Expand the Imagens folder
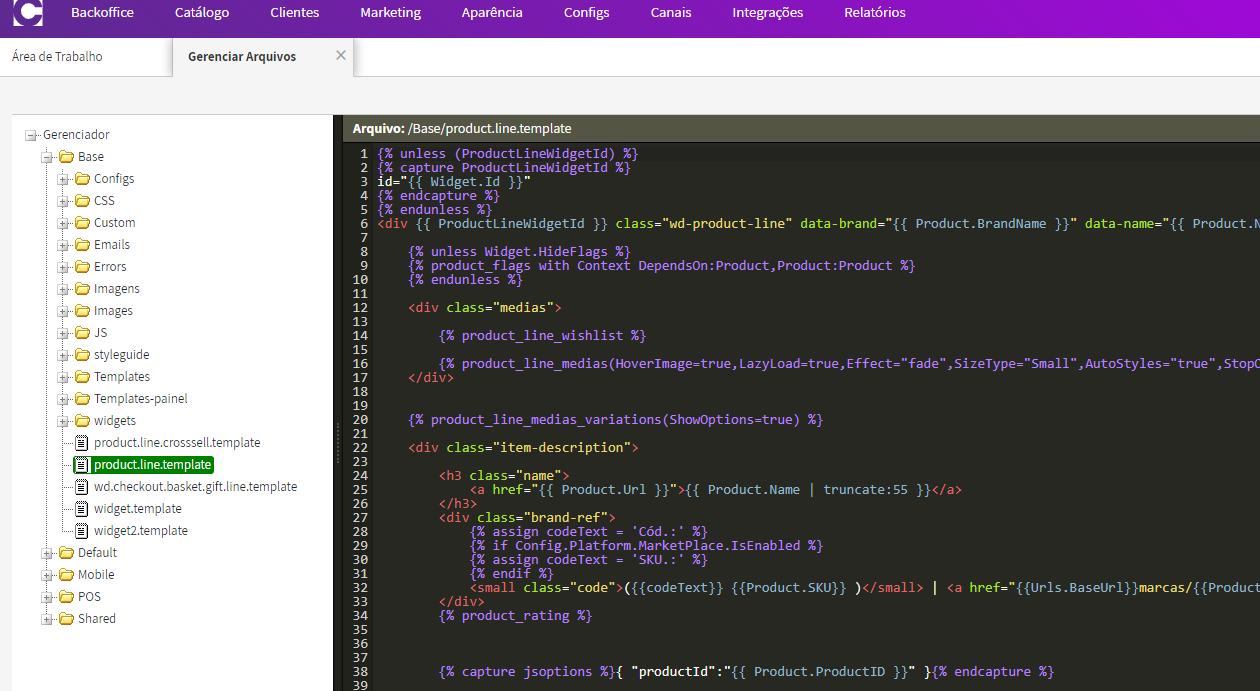The width and height of the screenshot is (1260, 691). [x=63, y=289]
